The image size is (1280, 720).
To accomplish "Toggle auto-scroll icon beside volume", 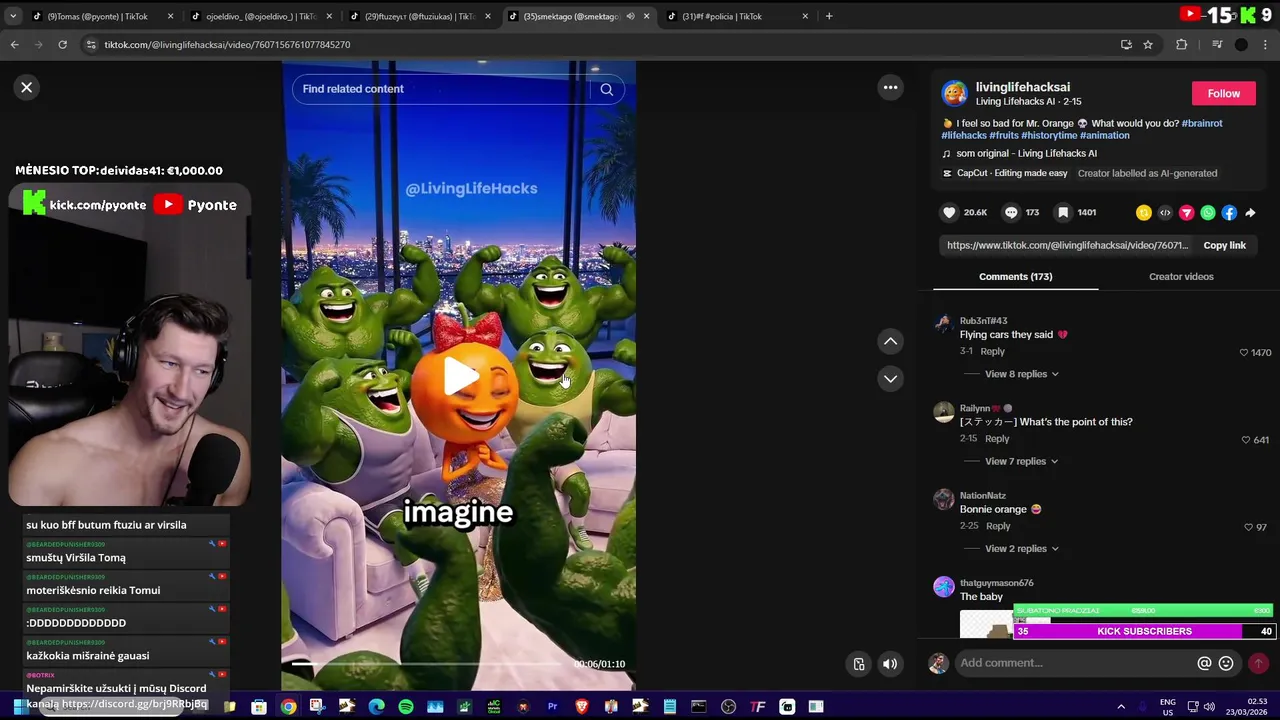I will click(859, 664).
